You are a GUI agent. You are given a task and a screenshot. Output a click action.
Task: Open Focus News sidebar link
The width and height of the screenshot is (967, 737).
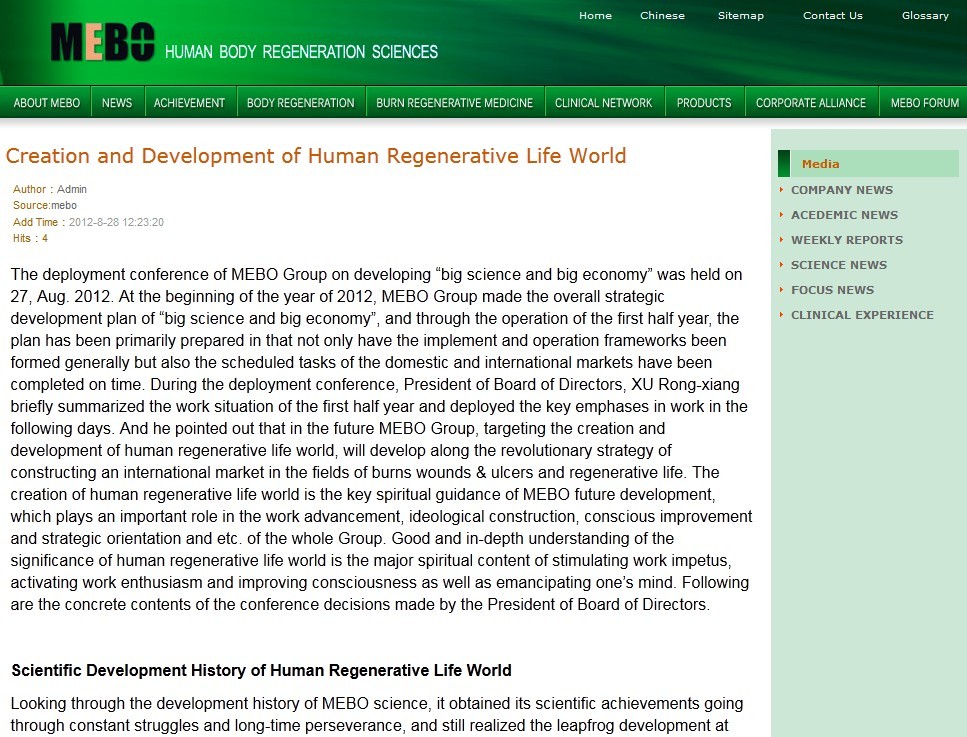click(832, 290)
